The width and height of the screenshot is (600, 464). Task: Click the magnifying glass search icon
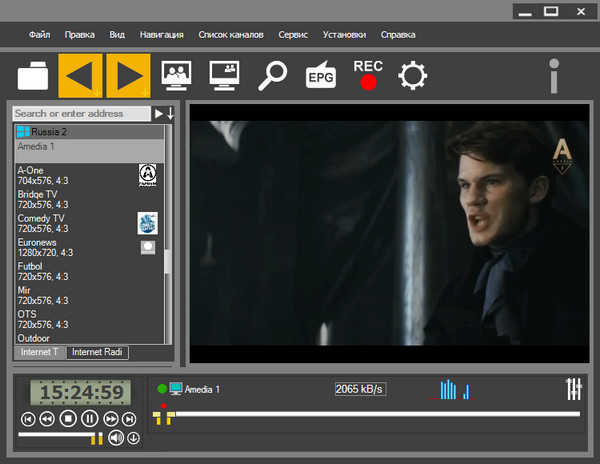pyautogui.click(x=272, y=75)
